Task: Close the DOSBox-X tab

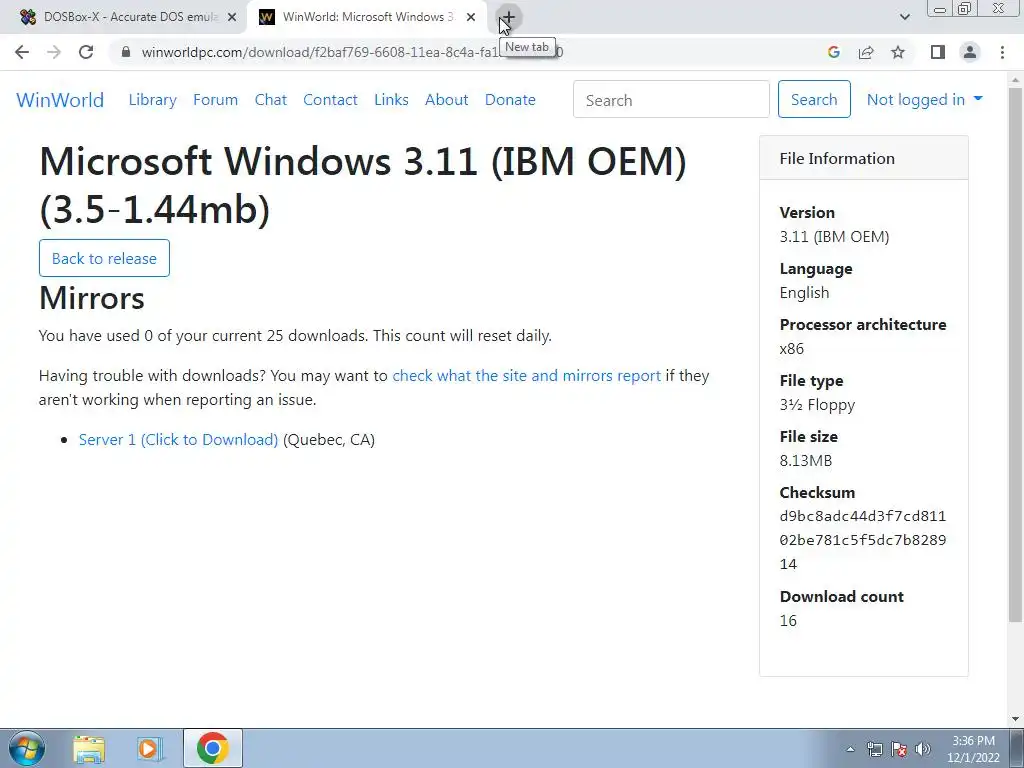Action: [x=232, y=18]
